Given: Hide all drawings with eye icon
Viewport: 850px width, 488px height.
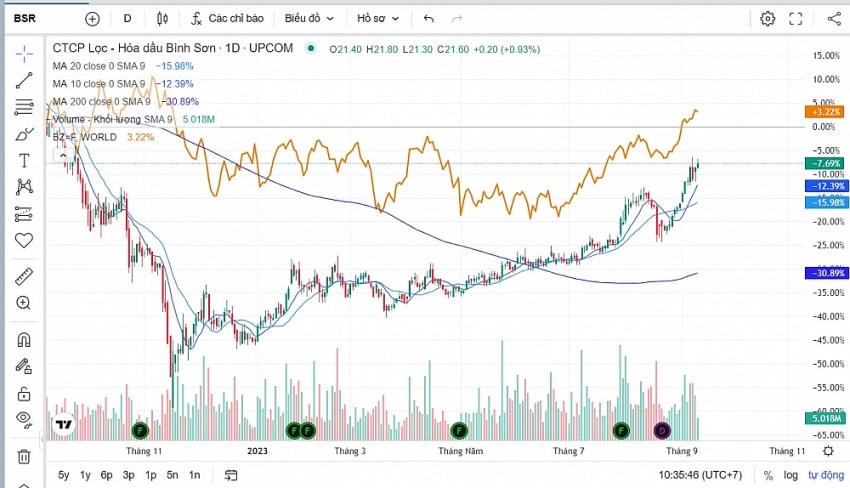Looking at the screenshot, I should point(24,418).
